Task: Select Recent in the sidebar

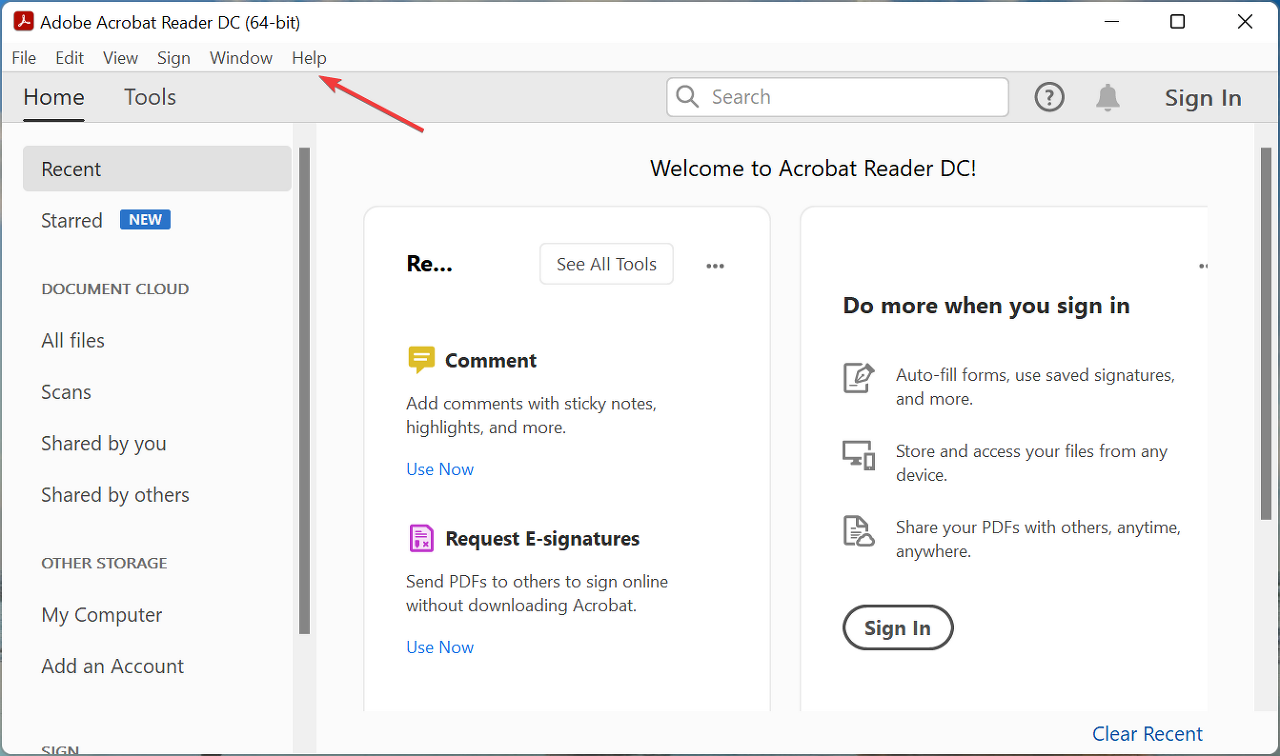Action: coord(157,169)
